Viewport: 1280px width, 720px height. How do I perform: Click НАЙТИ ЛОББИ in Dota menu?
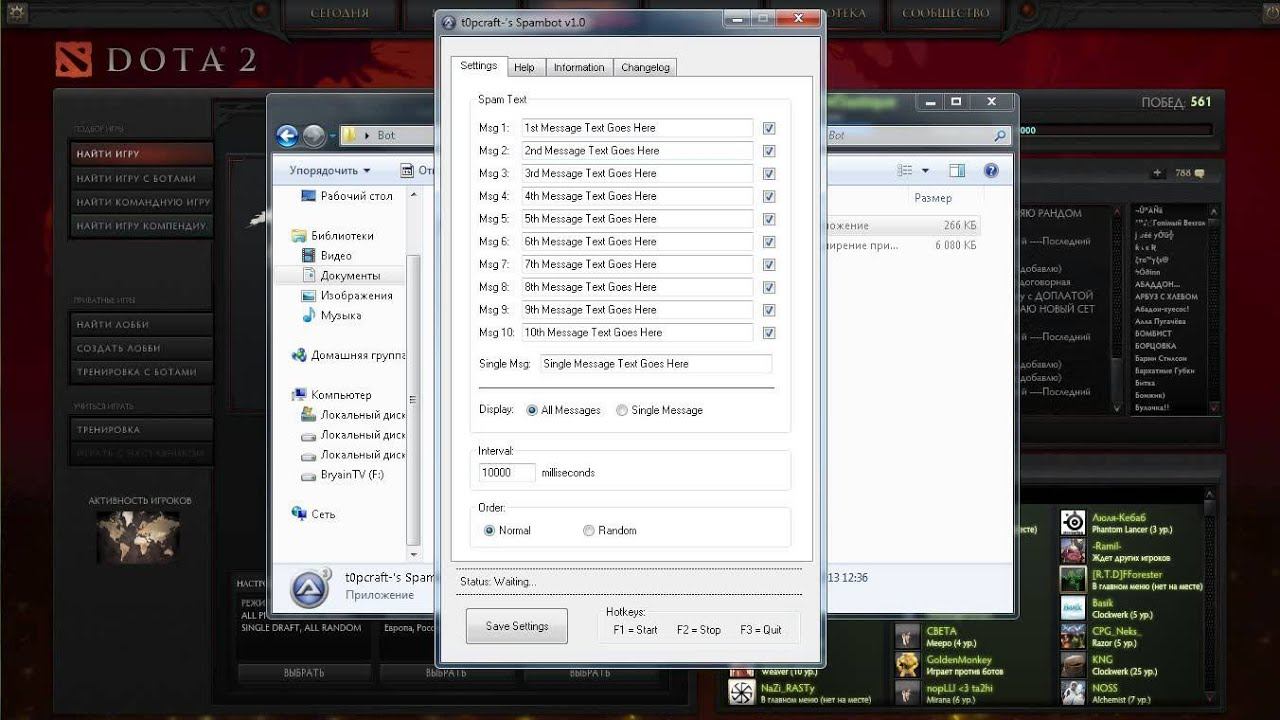pos(143,324)
